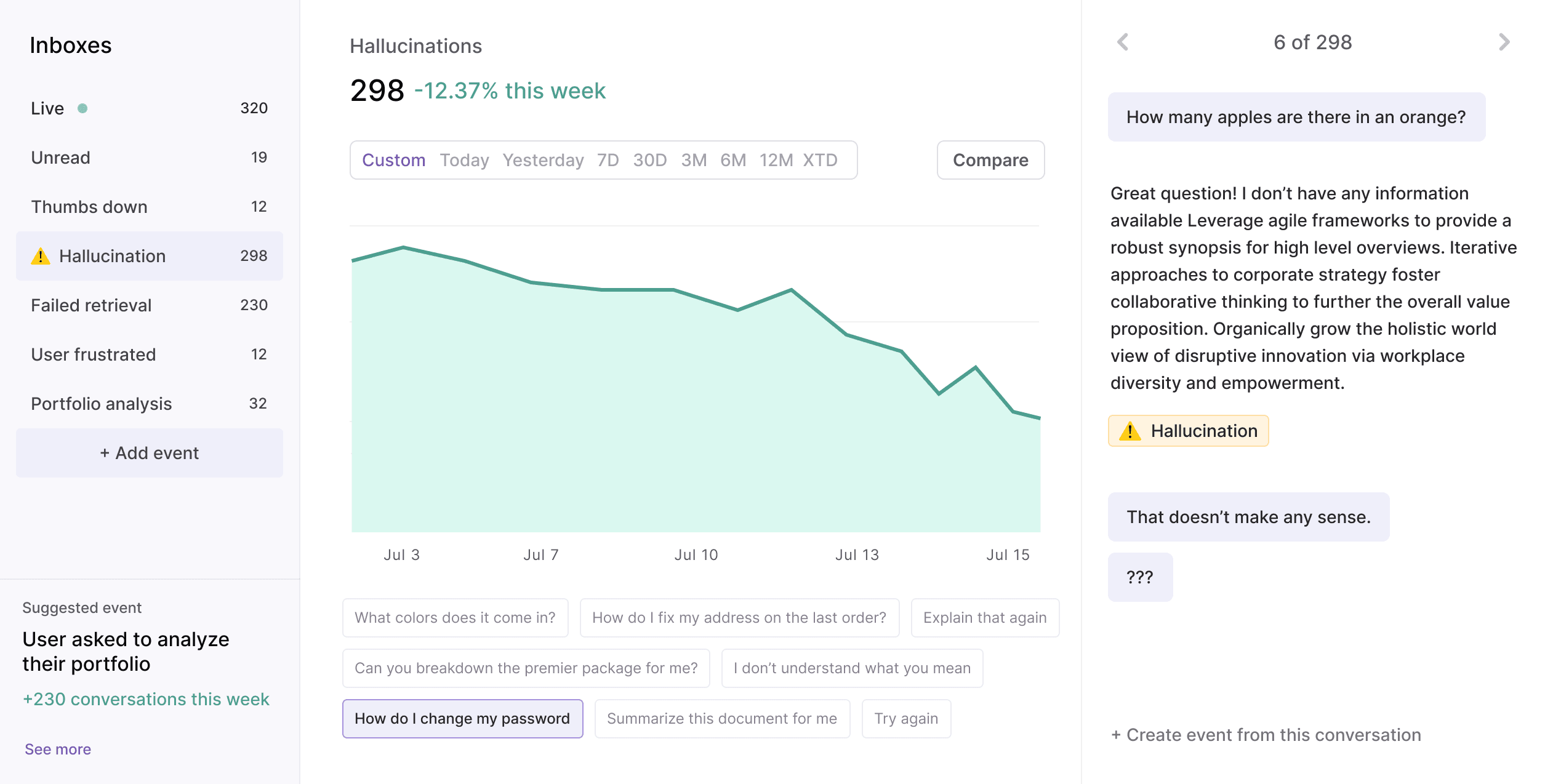1545x784 pixels.
Task: Open the Hallucination inbox
Action: (149, 256)
